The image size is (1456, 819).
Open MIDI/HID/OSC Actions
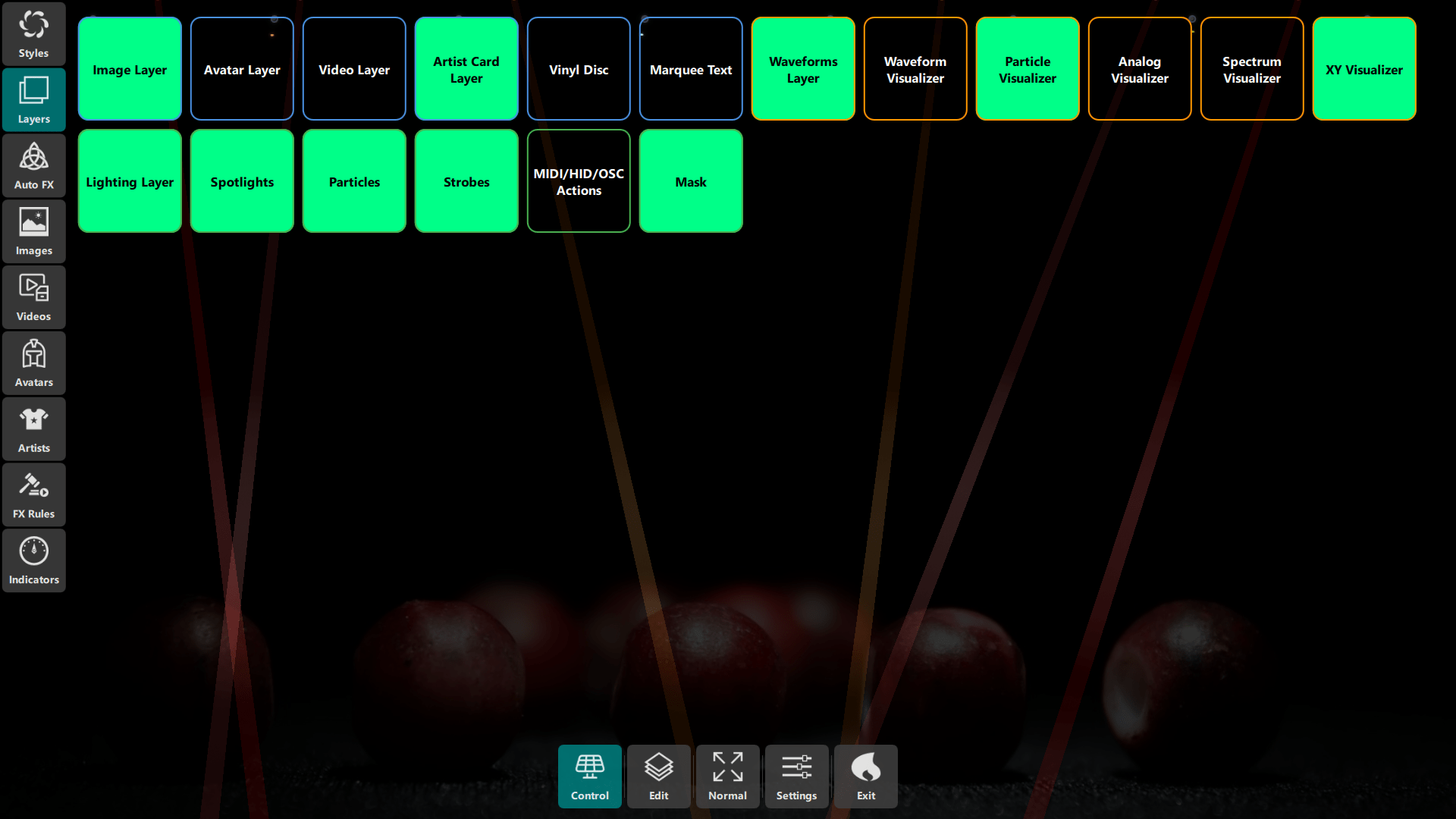click(579, 180)
